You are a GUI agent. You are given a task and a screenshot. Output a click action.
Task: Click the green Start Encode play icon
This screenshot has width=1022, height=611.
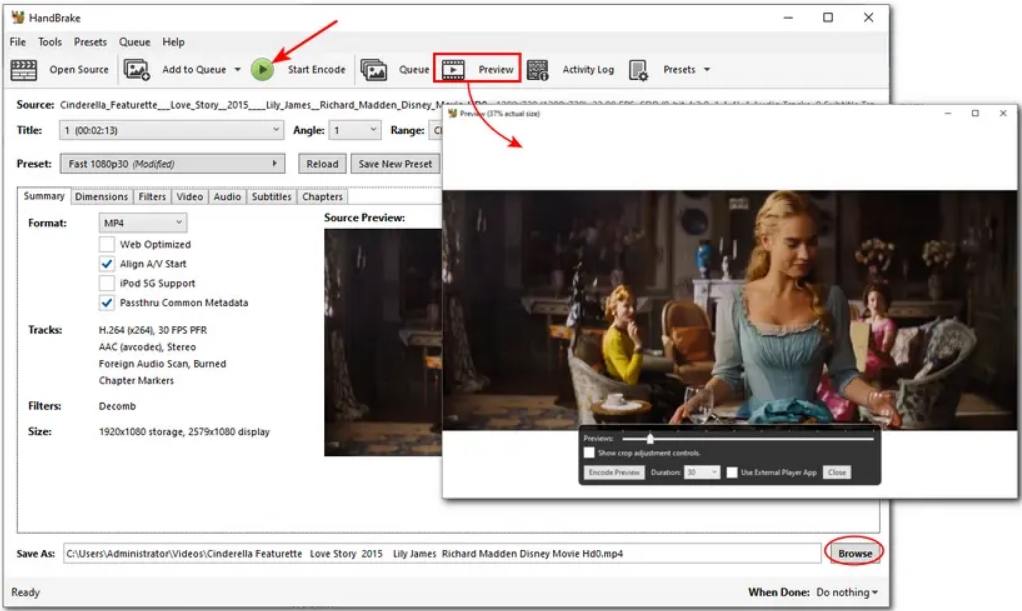pyautogui.click(x=262, y=70)
